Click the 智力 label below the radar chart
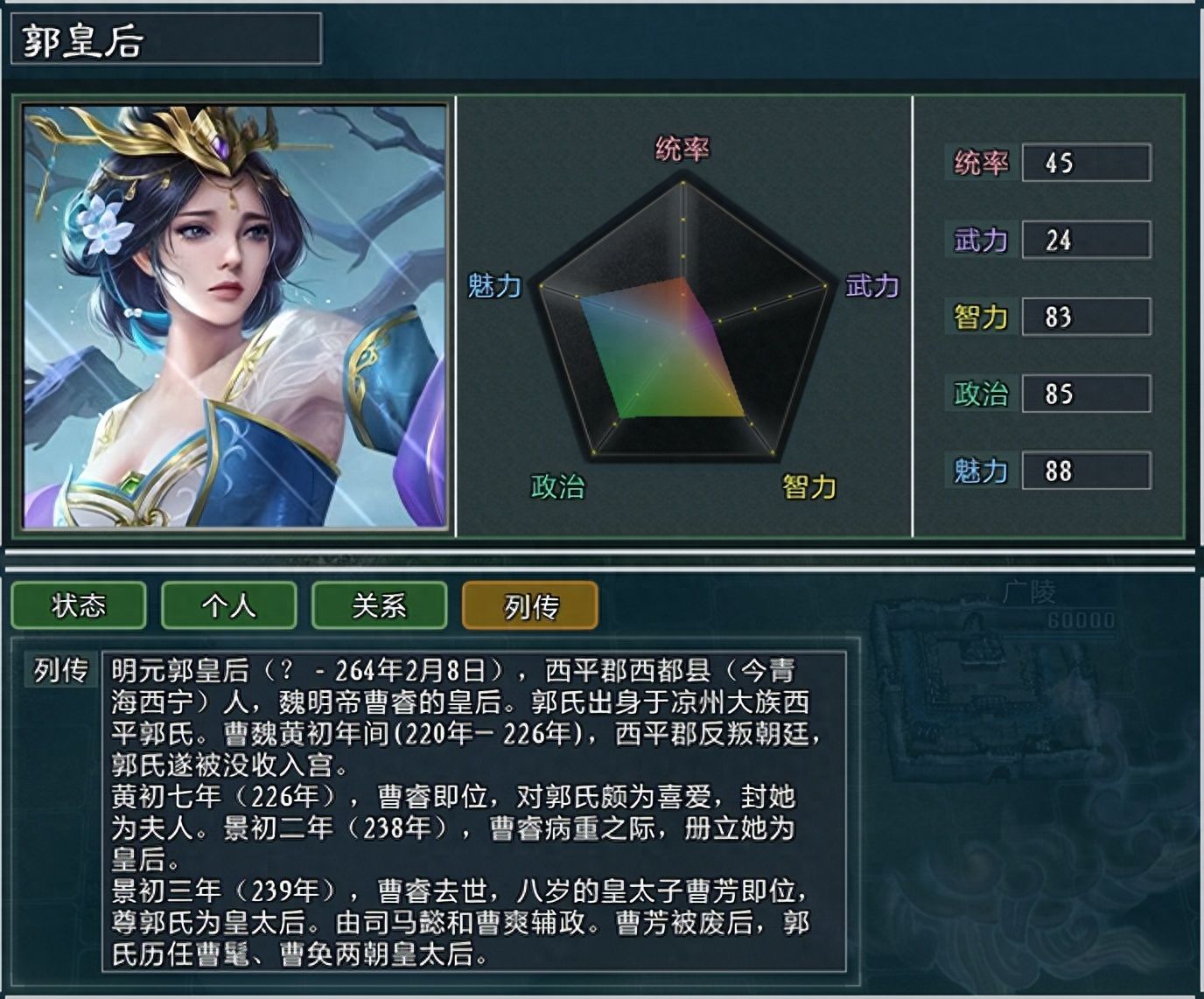Viewport: 1204px width, 999px height. coord(809,486)
